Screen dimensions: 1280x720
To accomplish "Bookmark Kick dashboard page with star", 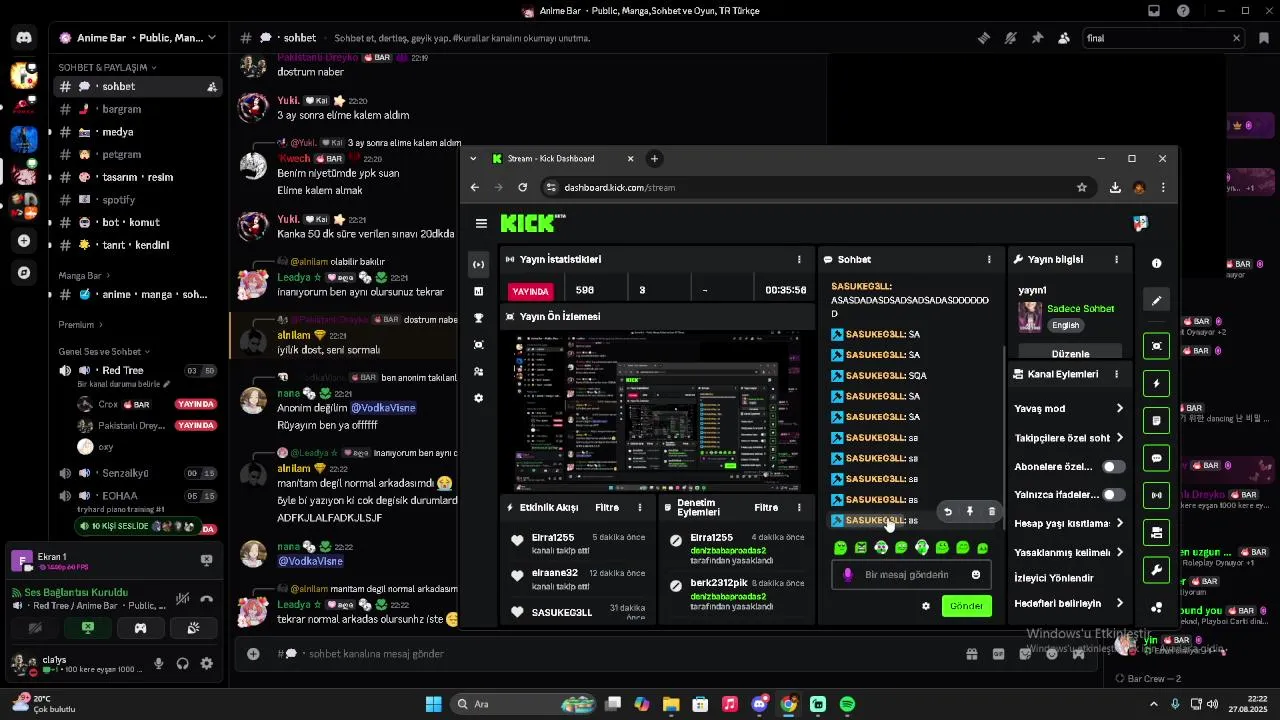I will (x=1081, y=187).
